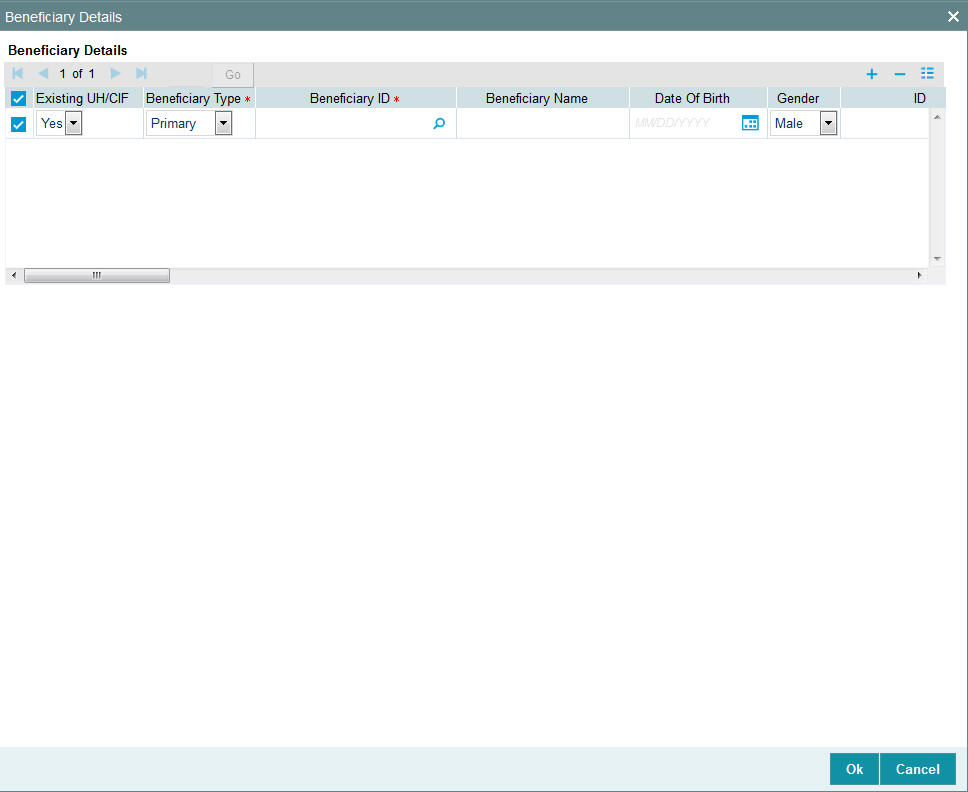Click the Date Of Birth field
Viewport: 968px width, 792px height.
685,123
